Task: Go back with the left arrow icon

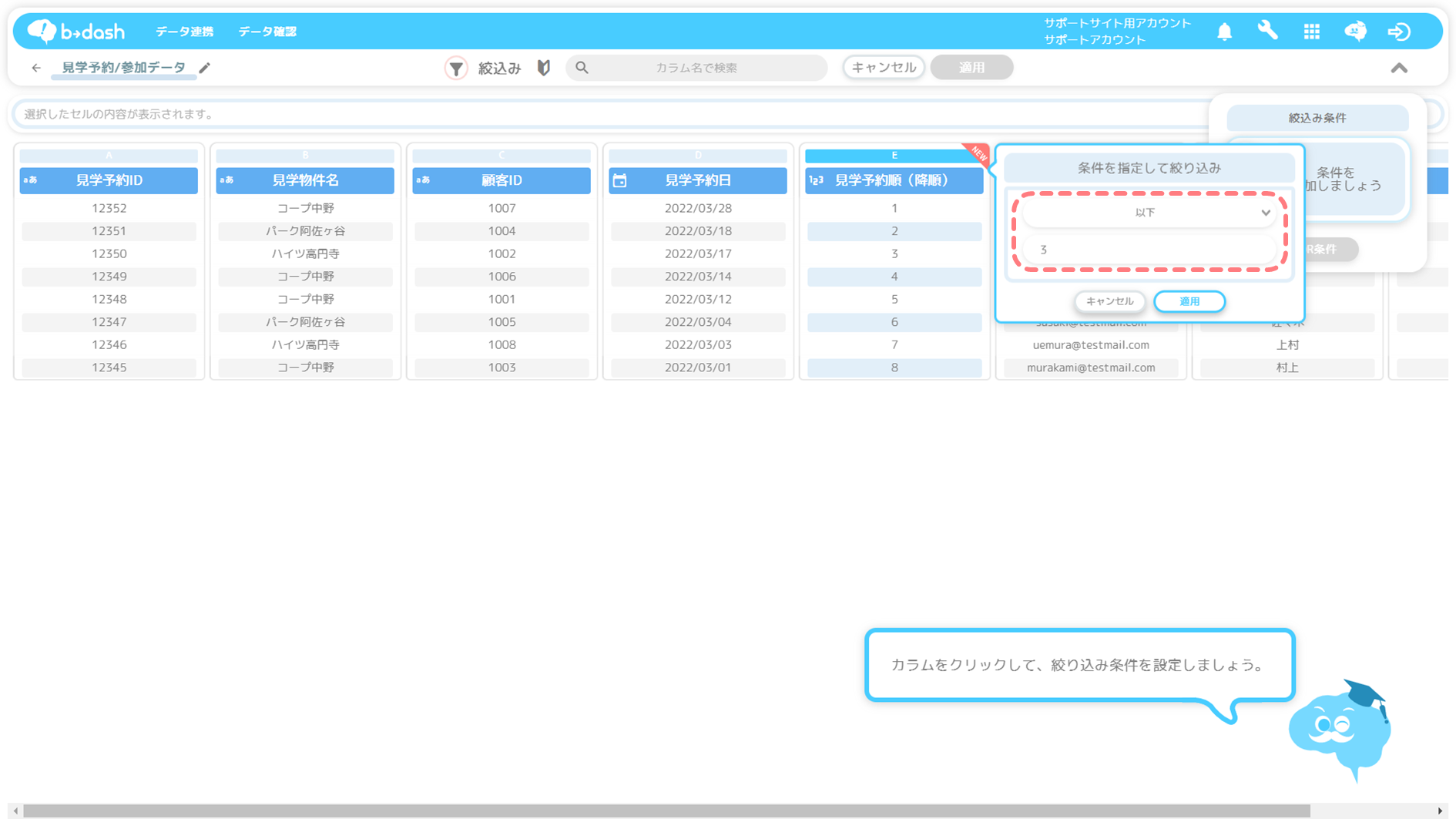Action: (36, 68)
